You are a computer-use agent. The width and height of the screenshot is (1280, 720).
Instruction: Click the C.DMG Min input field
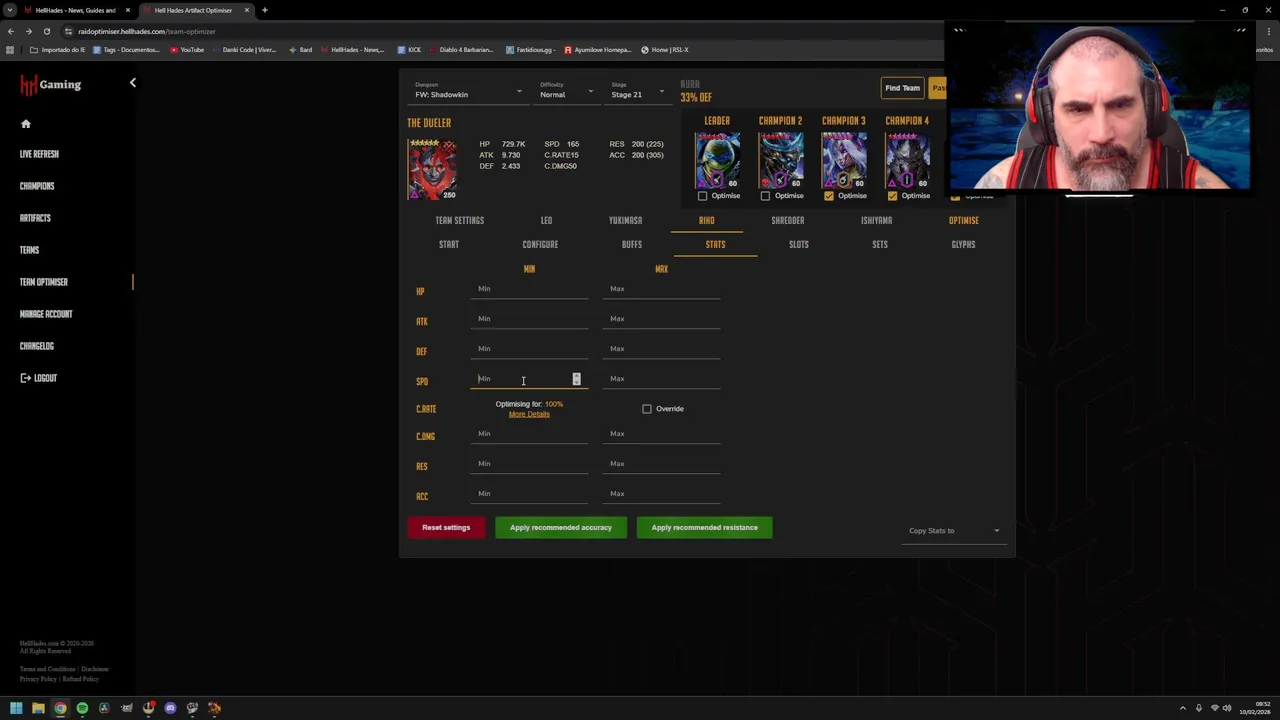[529, 434]
